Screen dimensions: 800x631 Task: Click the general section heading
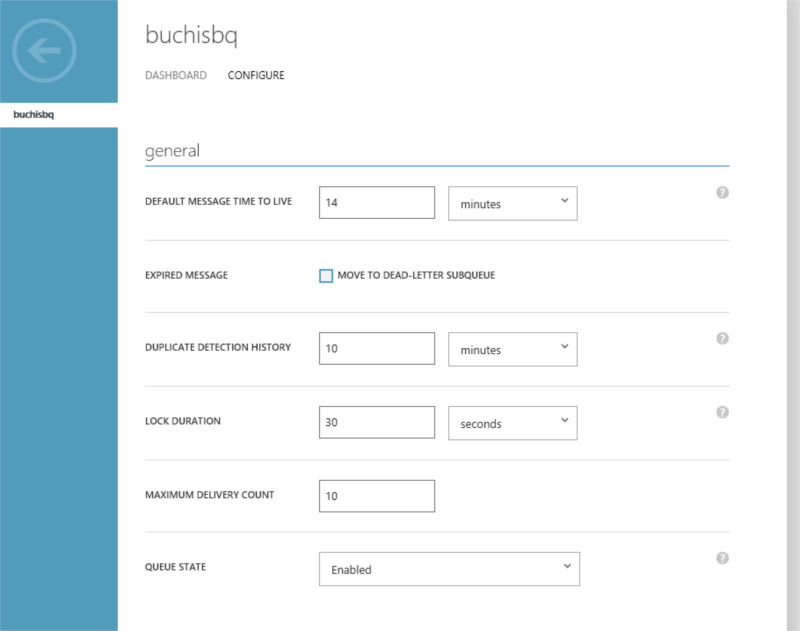[172, 151]
